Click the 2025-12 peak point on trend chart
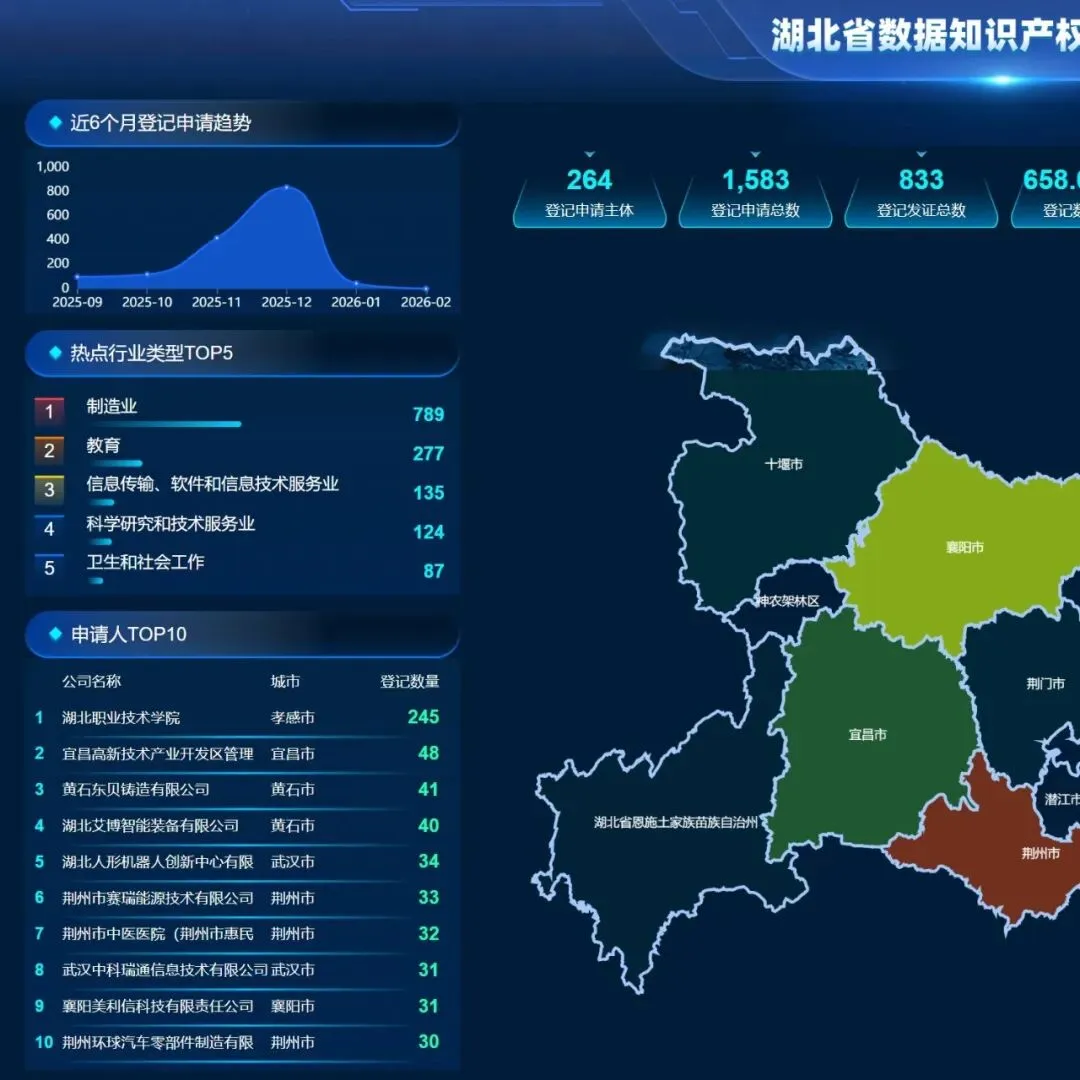 287,187
